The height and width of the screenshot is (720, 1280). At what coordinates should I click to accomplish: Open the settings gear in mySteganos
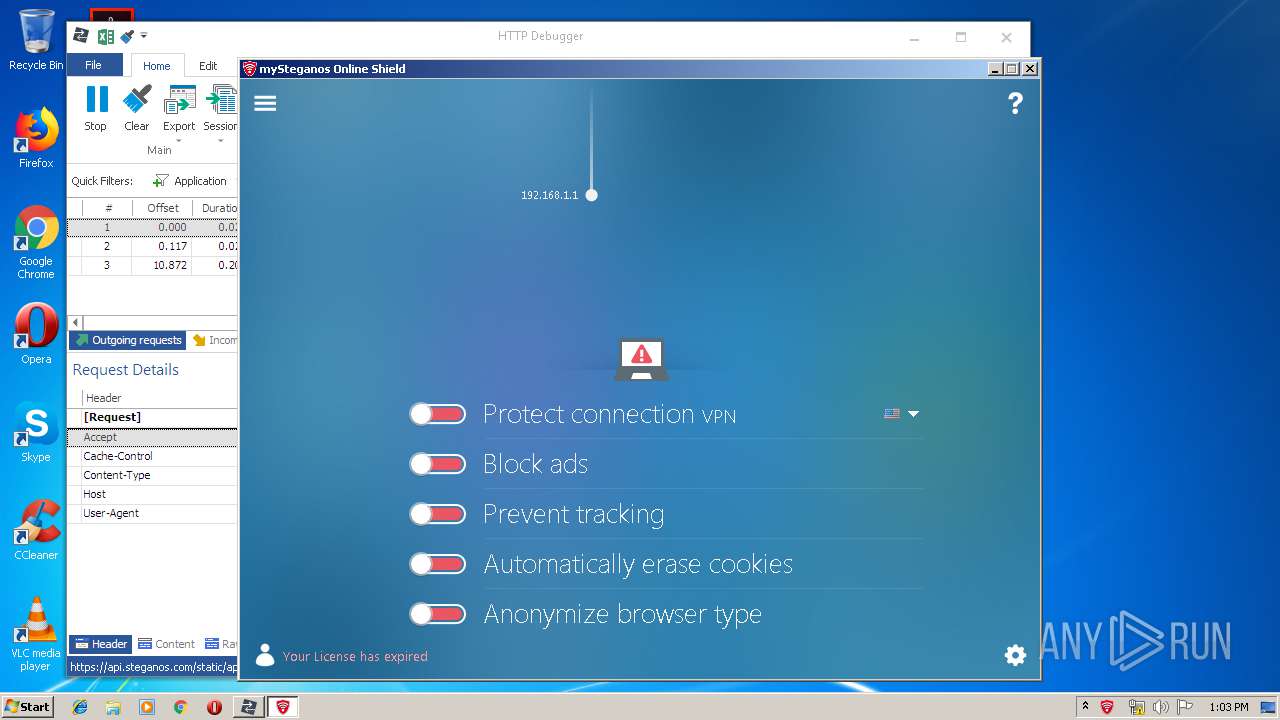click(1015, 655)
